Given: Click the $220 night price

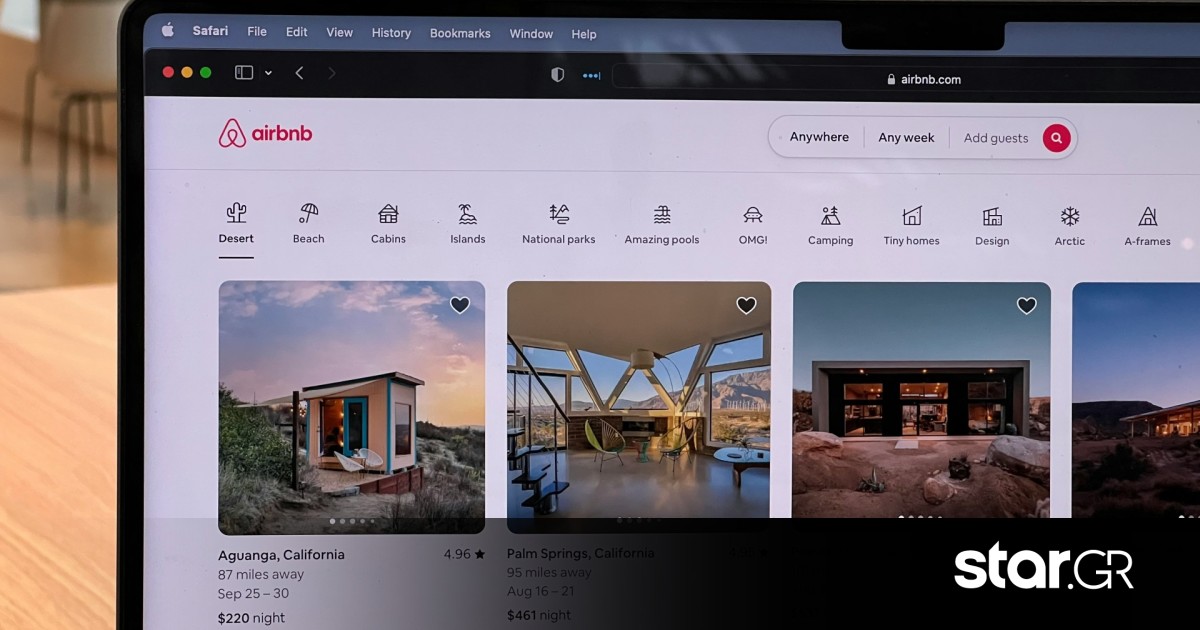Looking at the screenshot, I should click(251, 618).
